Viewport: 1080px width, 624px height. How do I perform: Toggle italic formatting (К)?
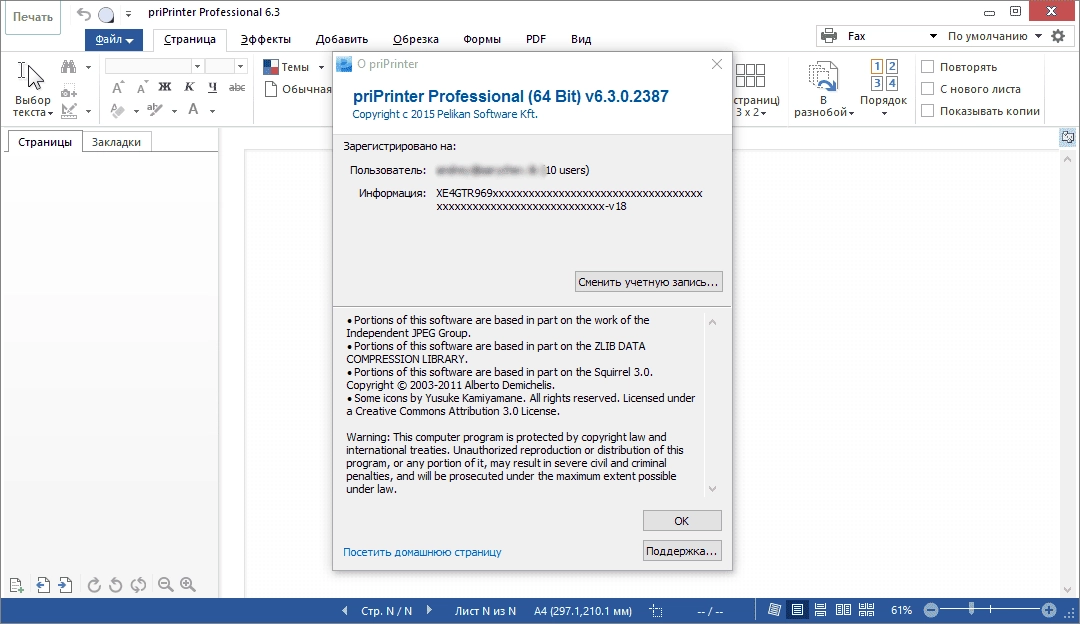[x=189, y=87]
